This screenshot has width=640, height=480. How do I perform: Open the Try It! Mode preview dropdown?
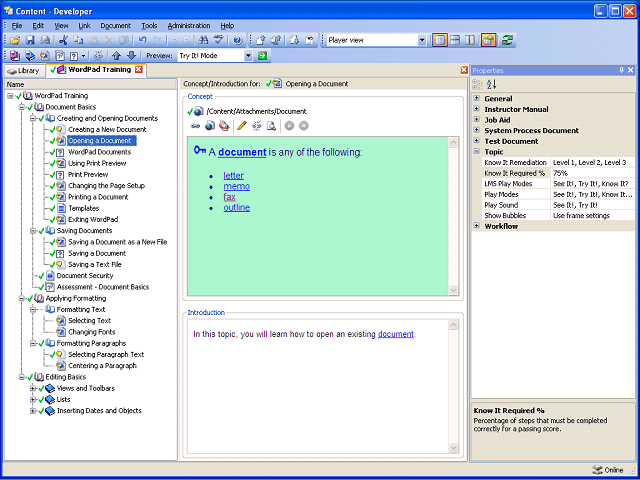[x=249, y=56]
